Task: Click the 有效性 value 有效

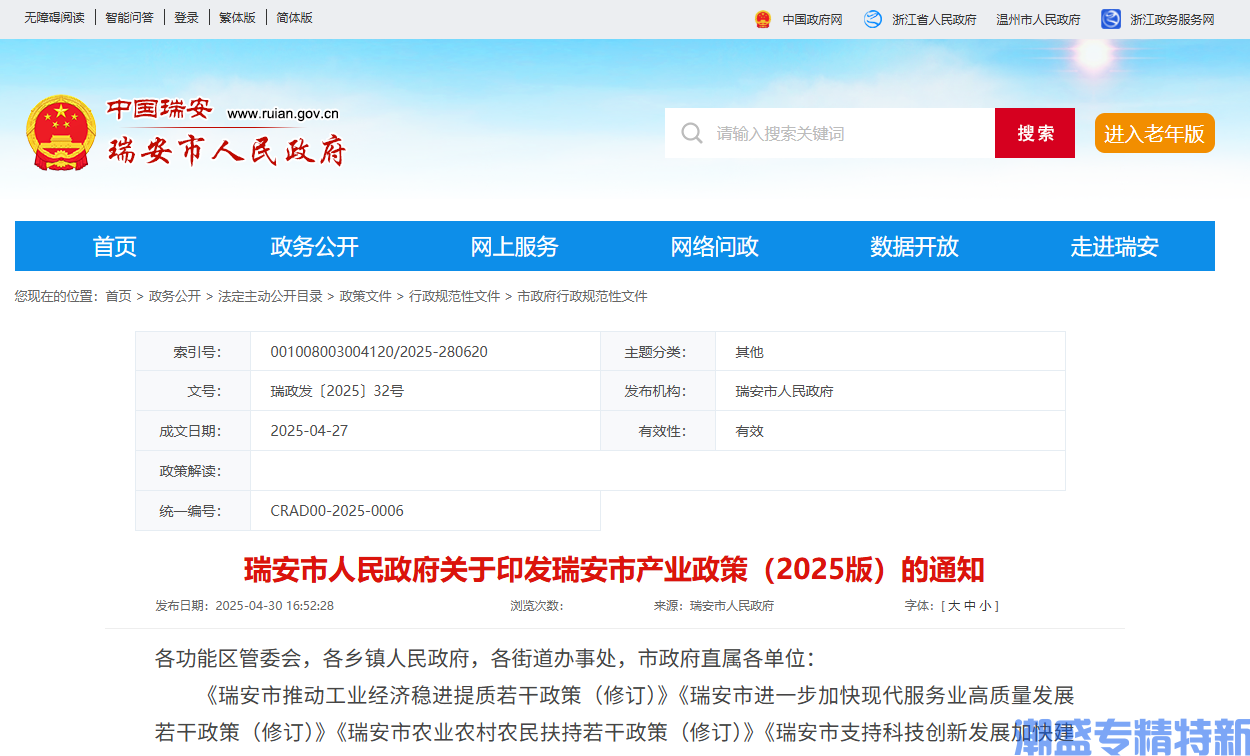Action: (x=749, y=431)
